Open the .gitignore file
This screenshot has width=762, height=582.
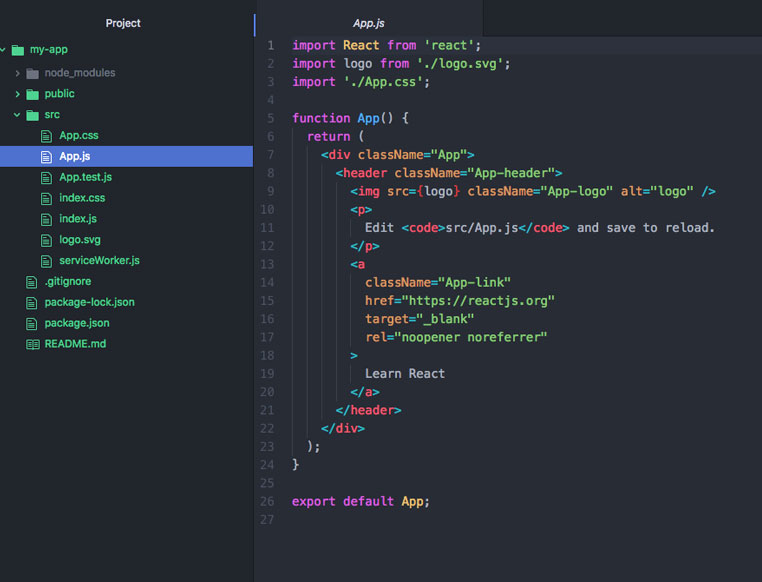point(68,282)
